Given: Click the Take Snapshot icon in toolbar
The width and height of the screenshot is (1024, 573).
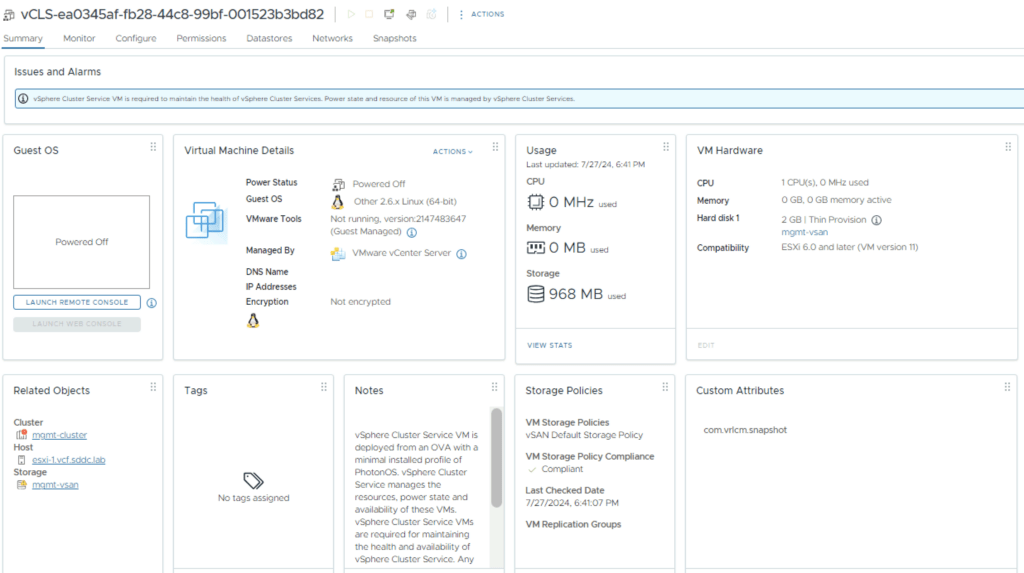Looking at the screenshot, I should [x=431, y=14].
